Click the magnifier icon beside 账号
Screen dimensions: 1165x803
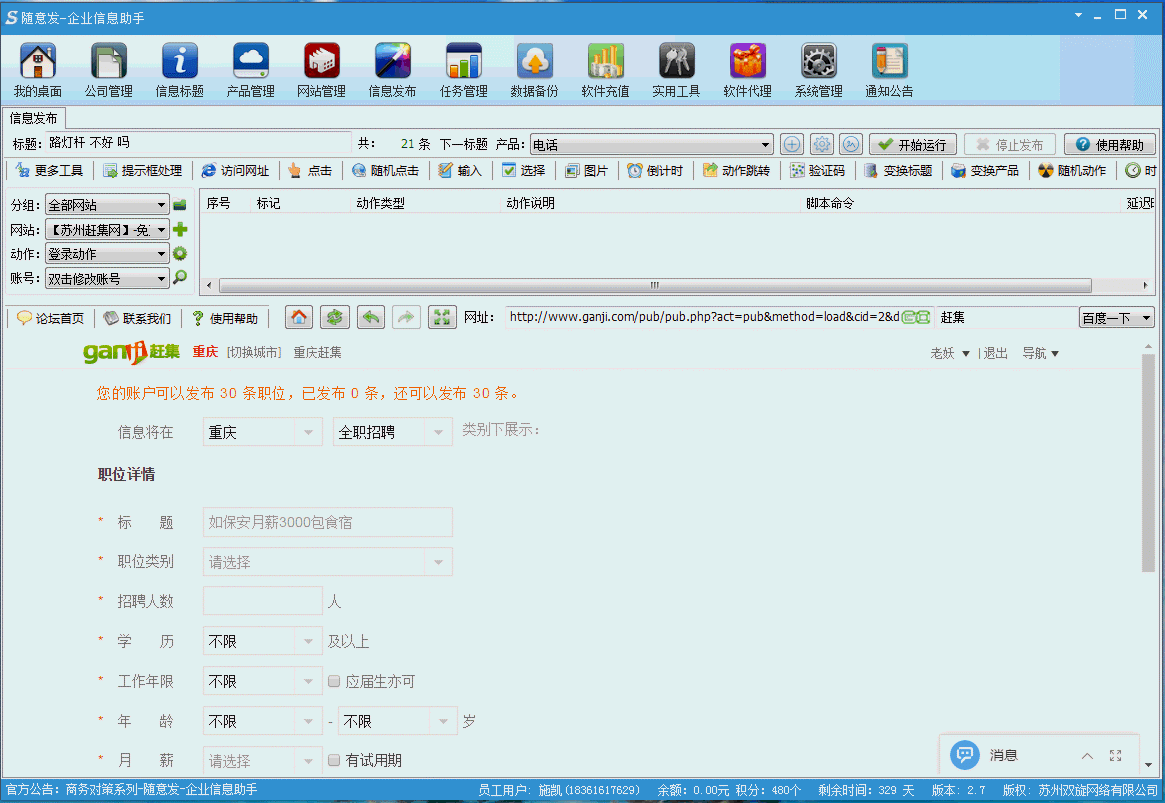[x=180, y=278]
